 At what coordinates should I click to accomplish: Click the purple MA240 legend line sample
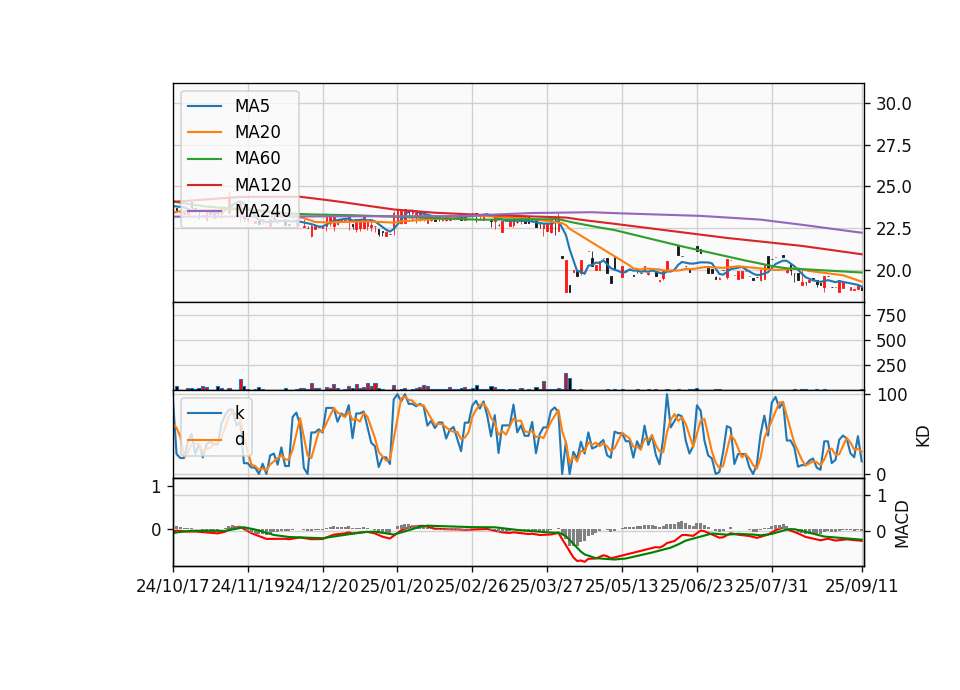pos(204,211)
